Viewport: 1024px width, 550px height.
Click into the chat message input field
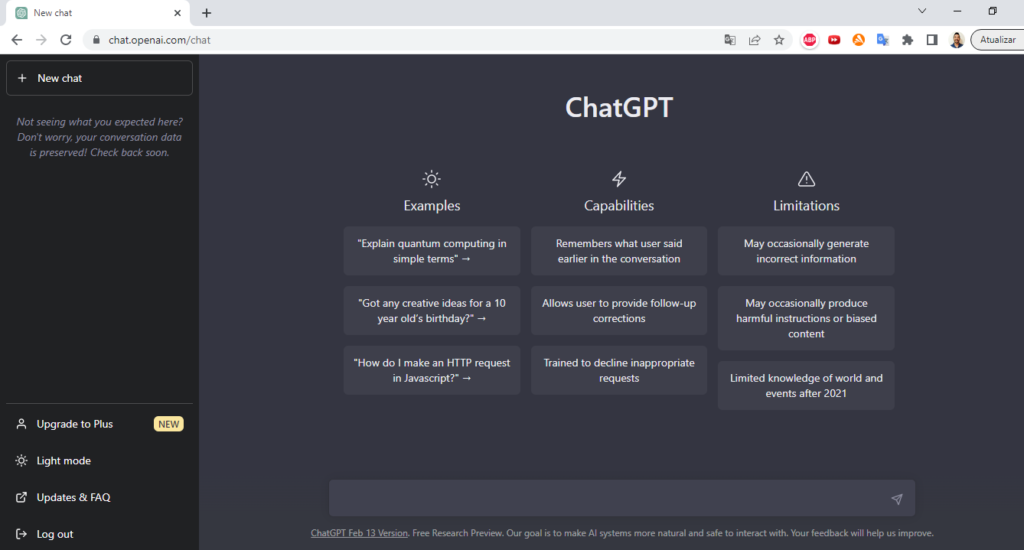pos(622,498)
